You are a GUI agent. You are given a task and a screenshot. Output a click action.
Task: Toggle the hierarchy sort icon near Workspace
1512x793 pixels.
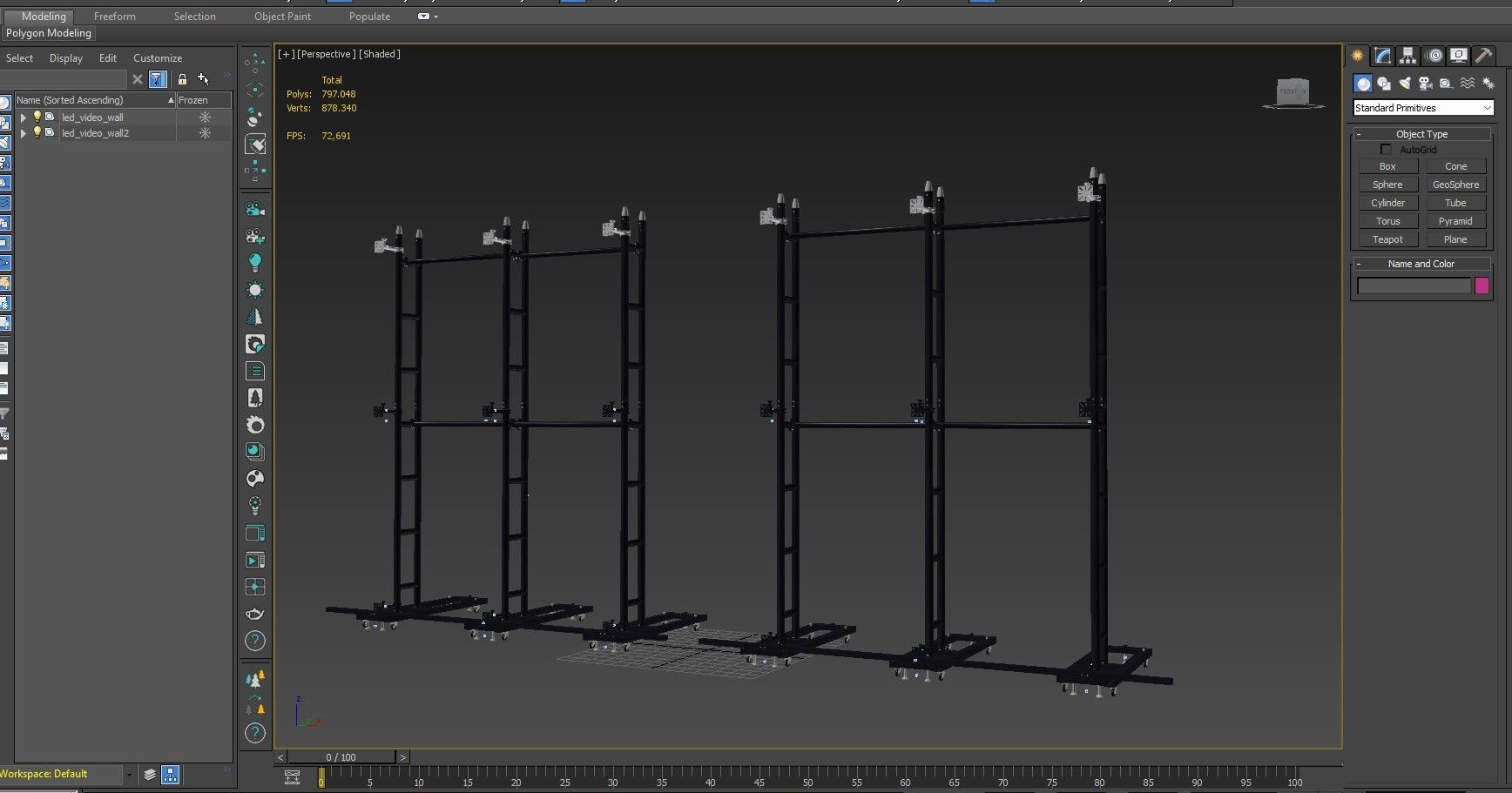pyautogui.click(x=171, y=774)
